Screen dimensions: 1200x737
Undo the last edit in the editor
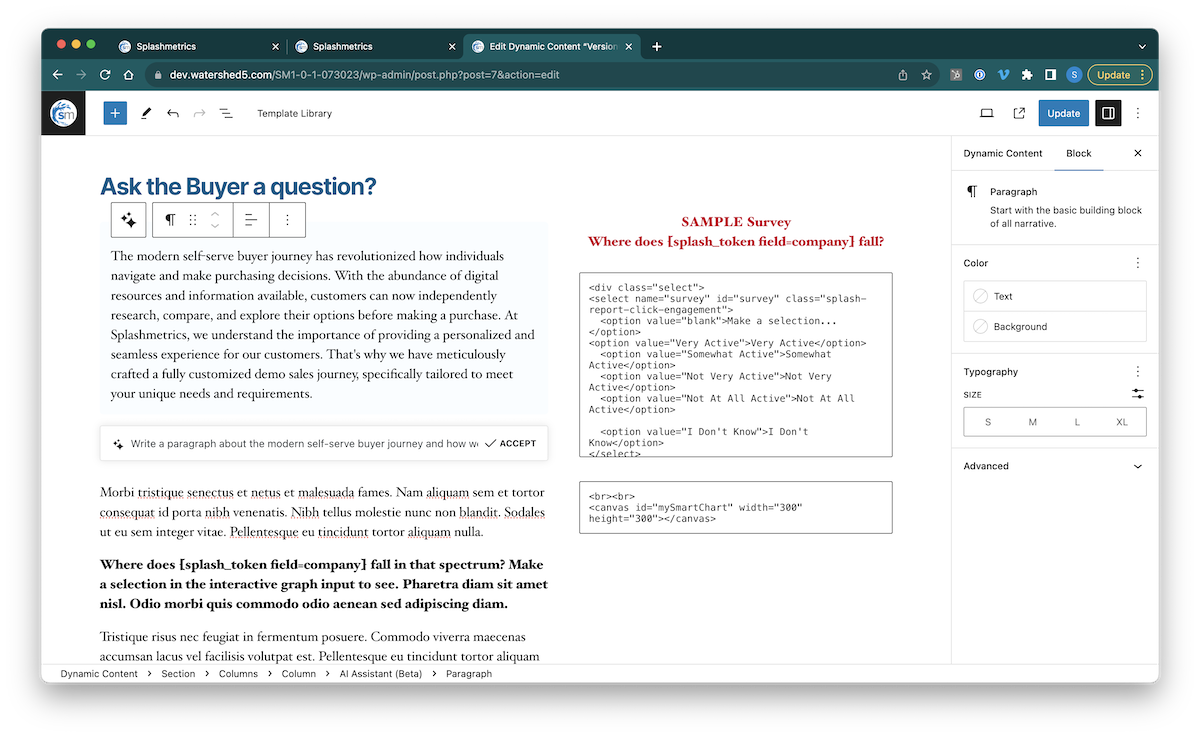click(173, 113)
